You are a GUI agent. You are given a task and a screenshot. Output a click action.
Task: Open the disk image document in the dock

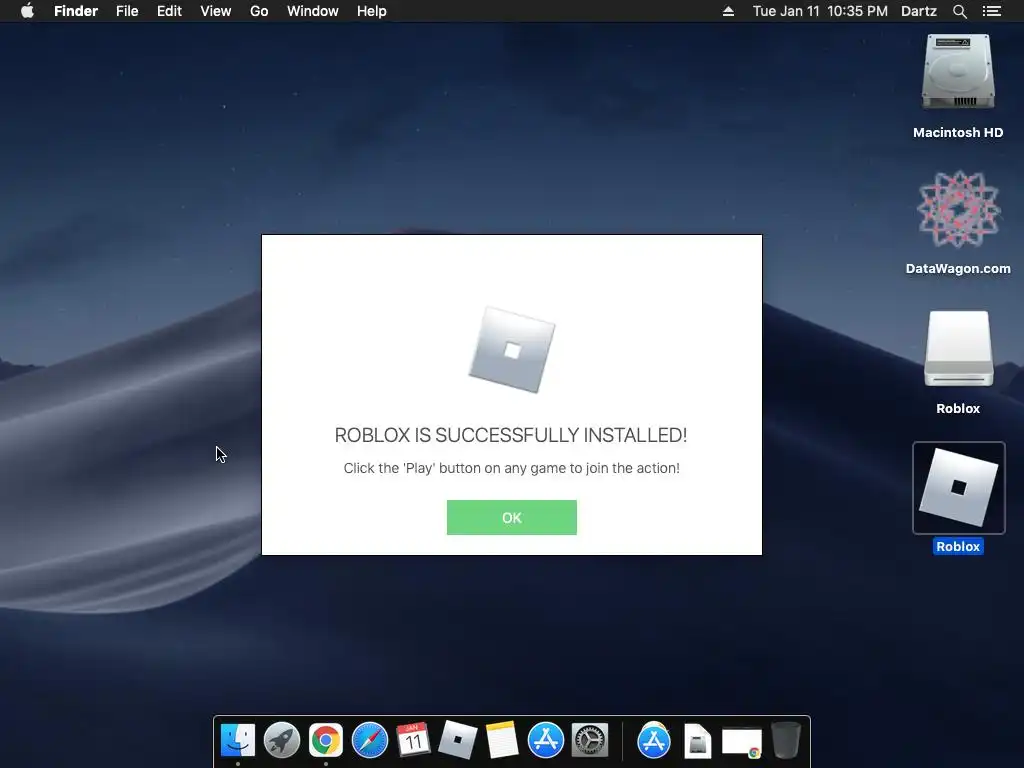coord(697,741)
